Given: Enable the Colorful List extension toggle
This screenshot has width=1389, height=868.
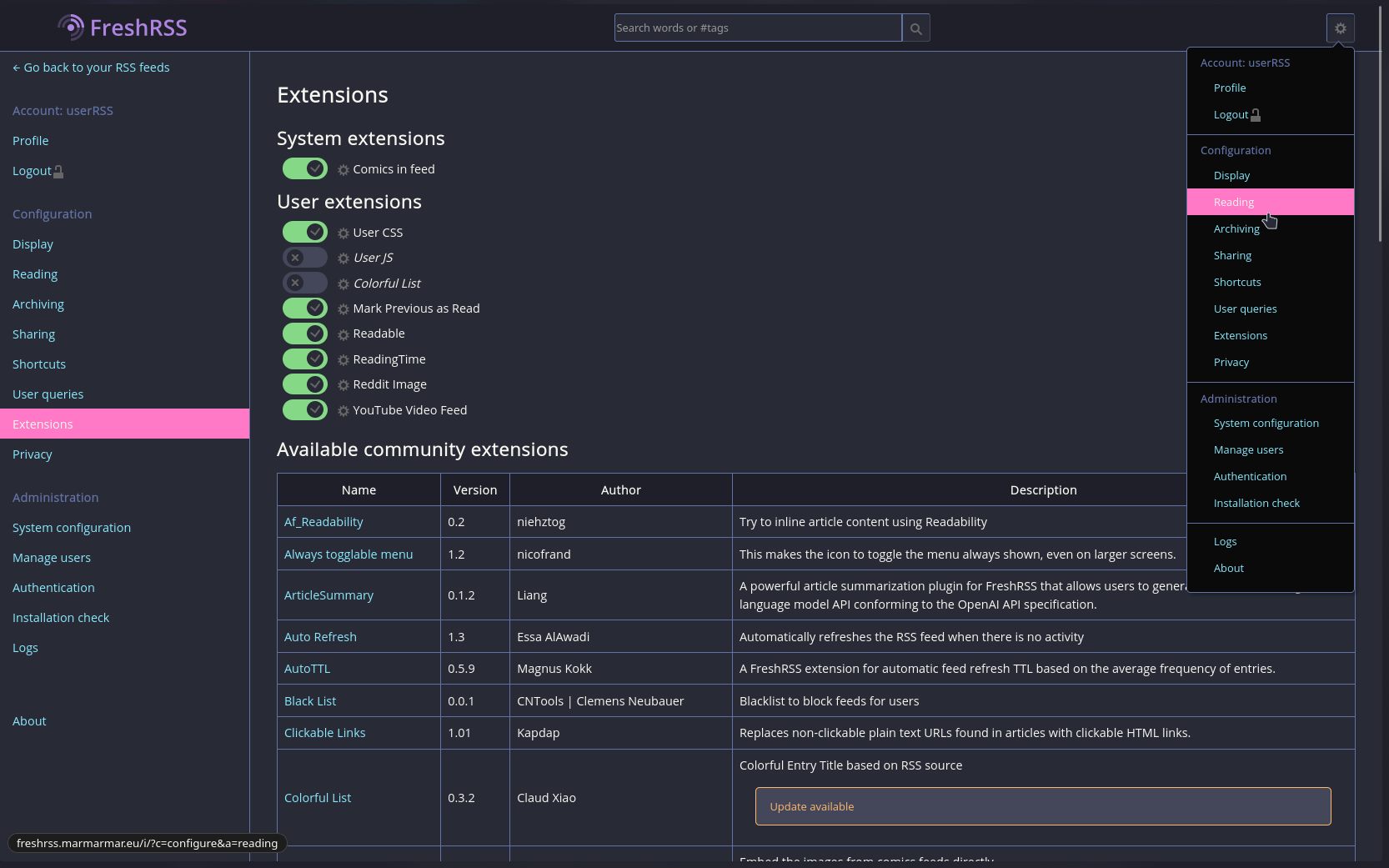Looking at the screenshot, I should [x=305, y=283].
